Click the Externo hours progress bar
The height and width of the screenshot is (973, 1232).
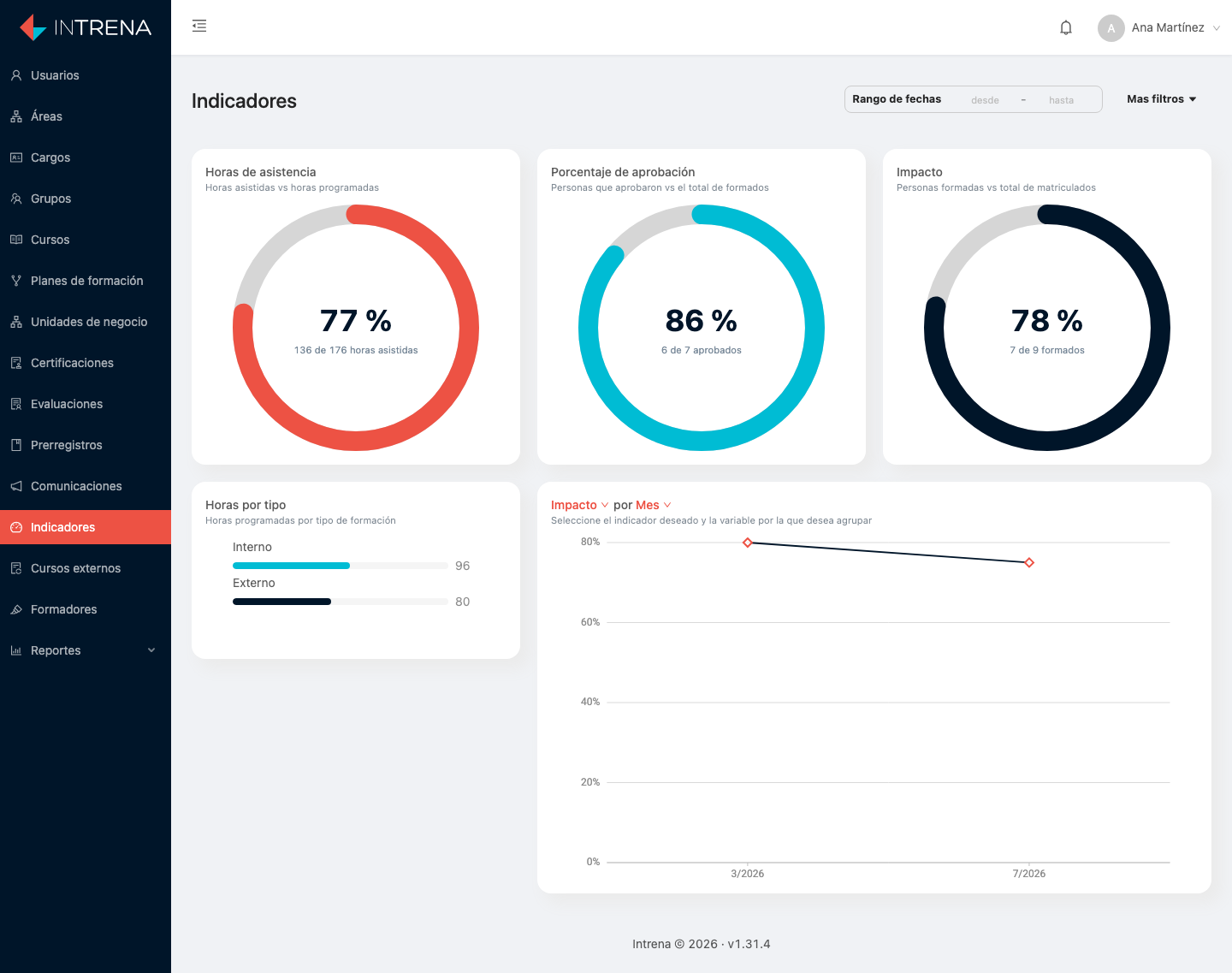(341, 602)
